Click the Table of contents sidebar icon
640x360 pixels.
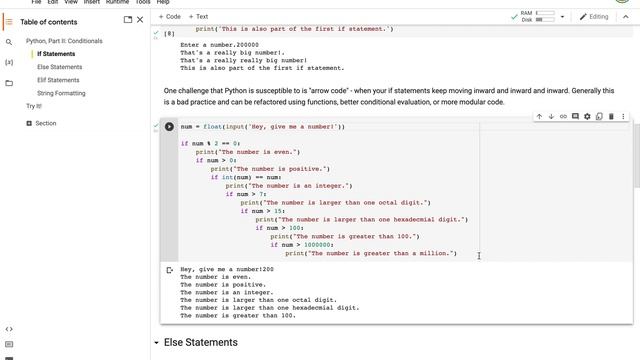[9, 22]
